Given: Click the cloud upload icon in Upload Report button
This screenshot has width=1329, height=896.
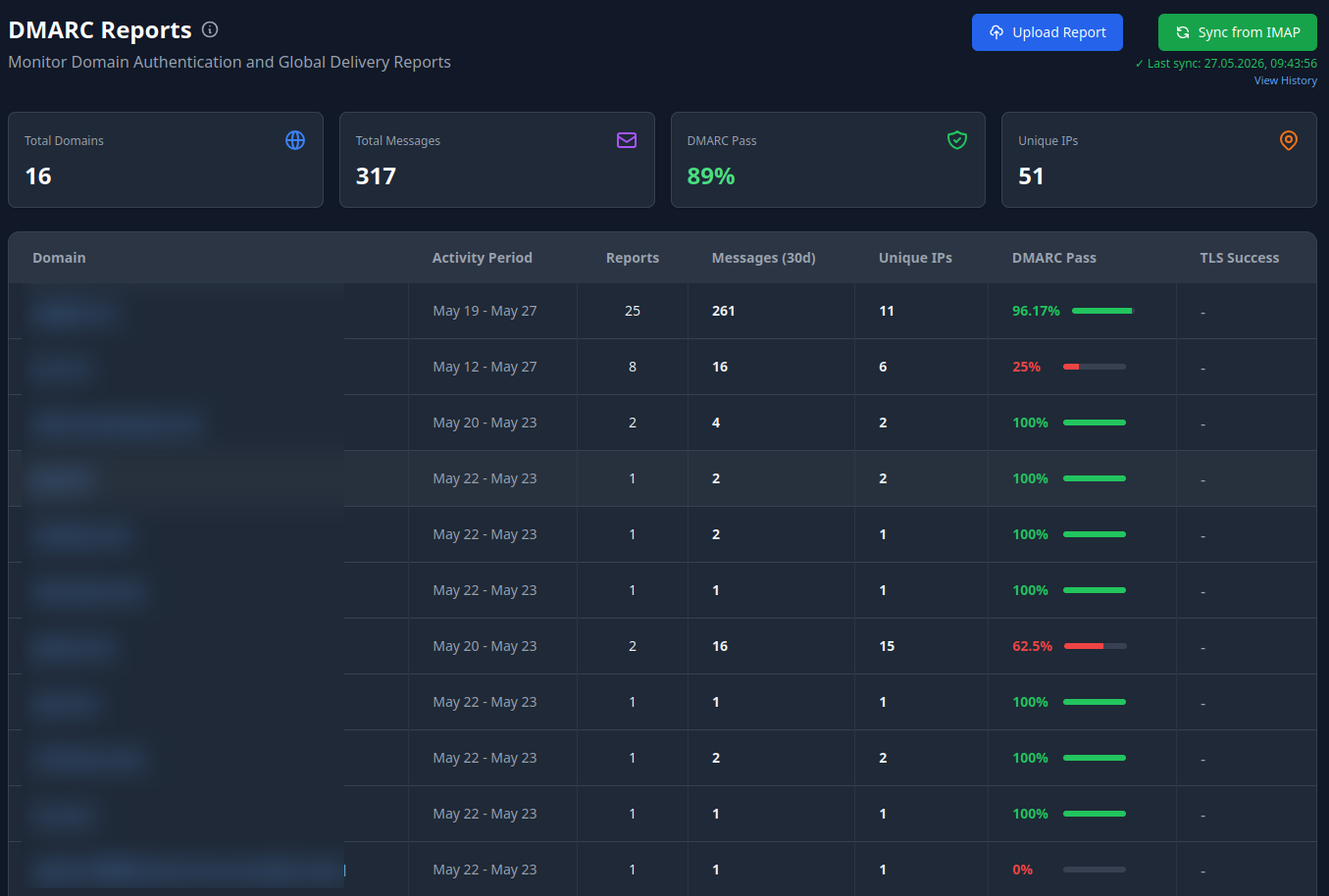Looking at the screenshot, I should 997,32.
